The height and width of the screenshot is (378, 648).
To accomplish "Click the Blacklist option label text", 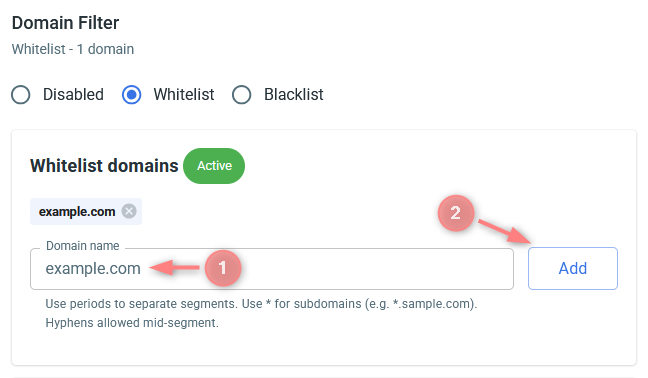I will (x=294, y=95).
